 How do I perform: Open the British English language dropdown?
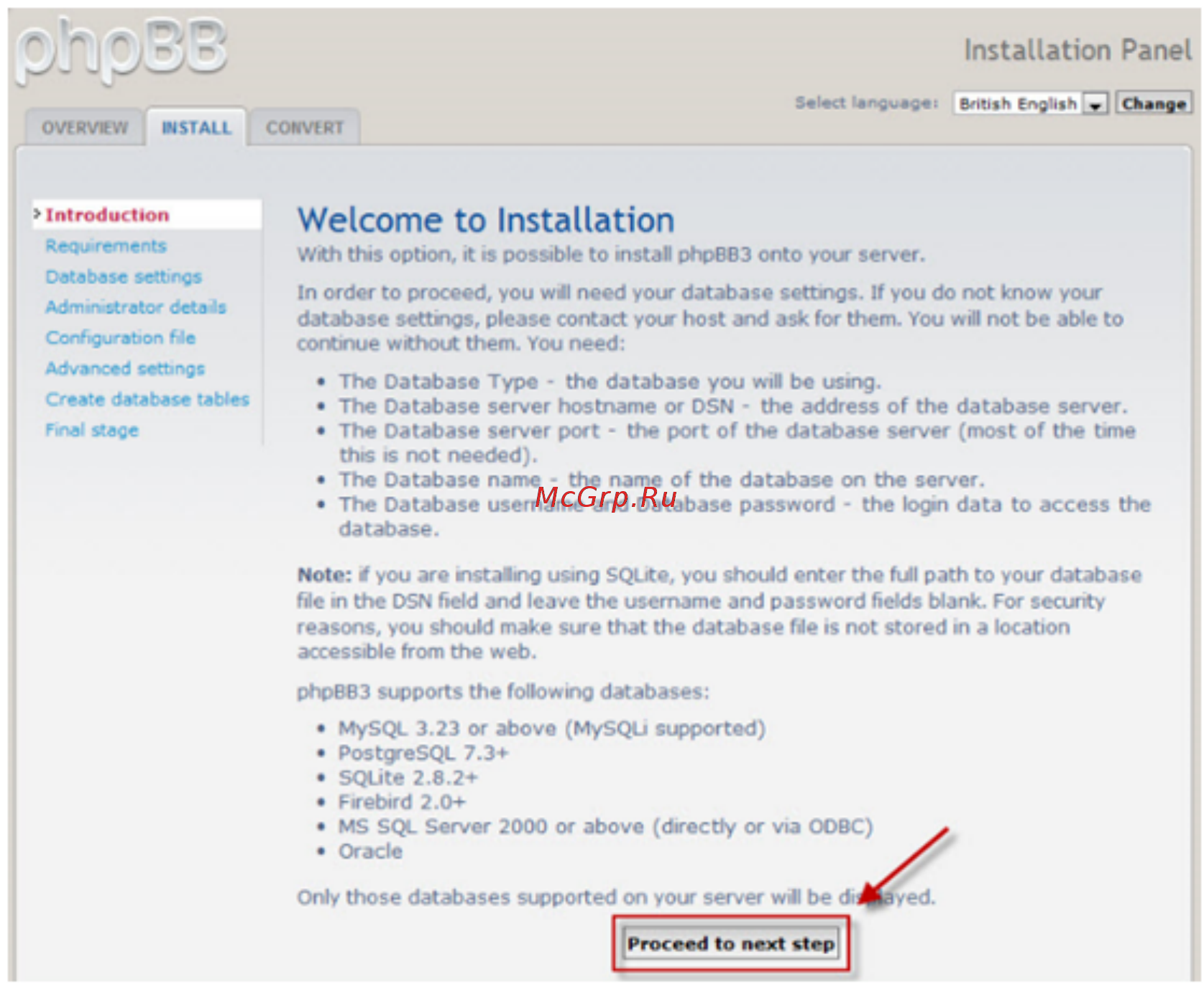click(x=1030, y=104)
